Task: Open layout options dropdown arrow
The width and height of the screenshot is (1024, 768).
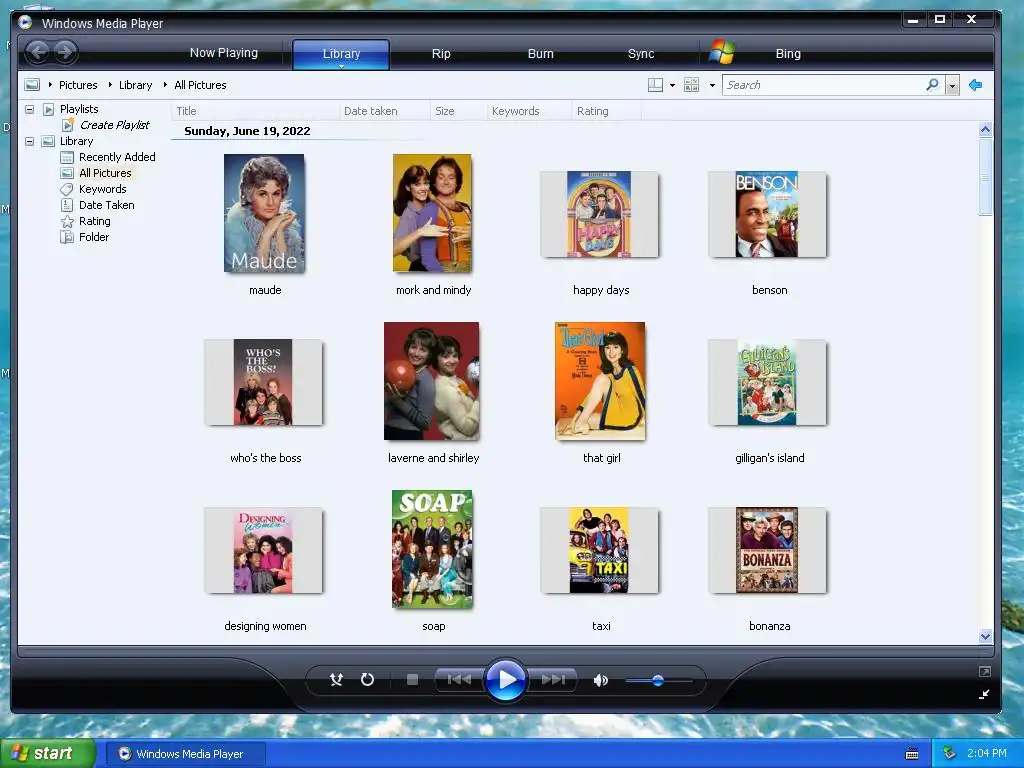Action: click(672, 86)
